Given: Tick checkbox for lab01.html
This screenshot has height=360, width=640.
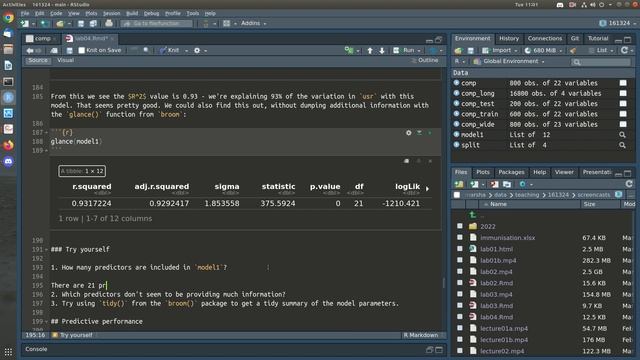Looking at the screenshot, I should (x=460, y=249).
